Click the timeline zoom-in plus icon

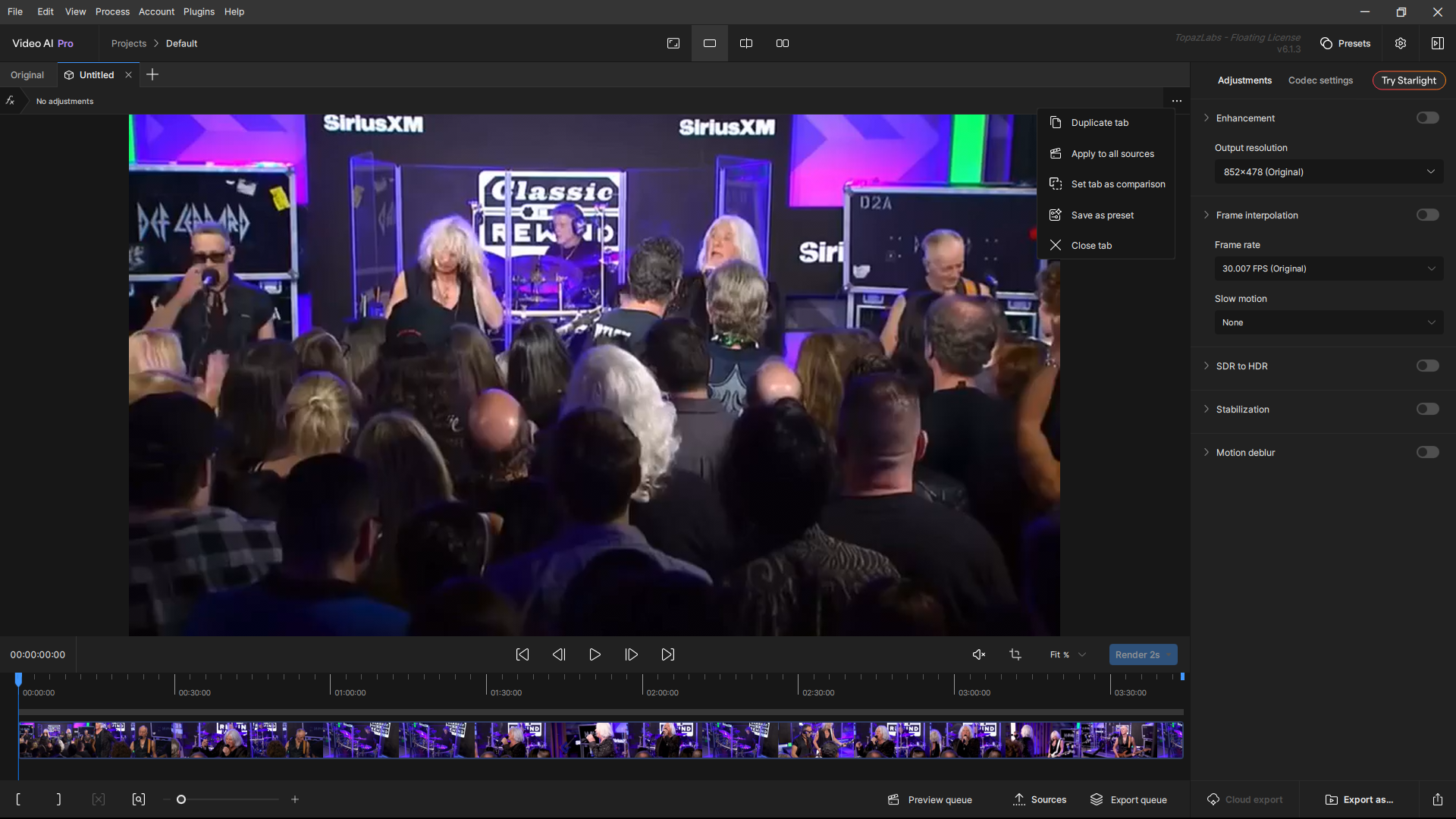(295, 799)
